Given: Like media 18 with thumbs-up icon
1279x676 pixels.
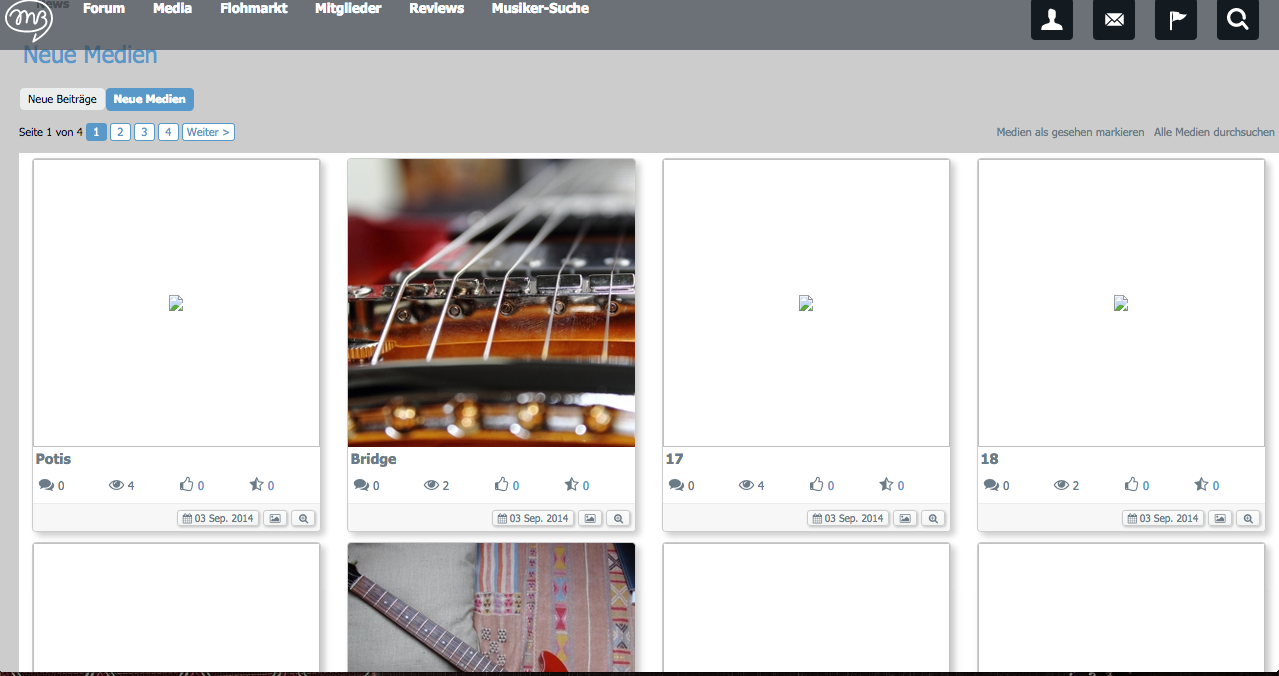Looking at the screenshot, I should coord(1132,485).
